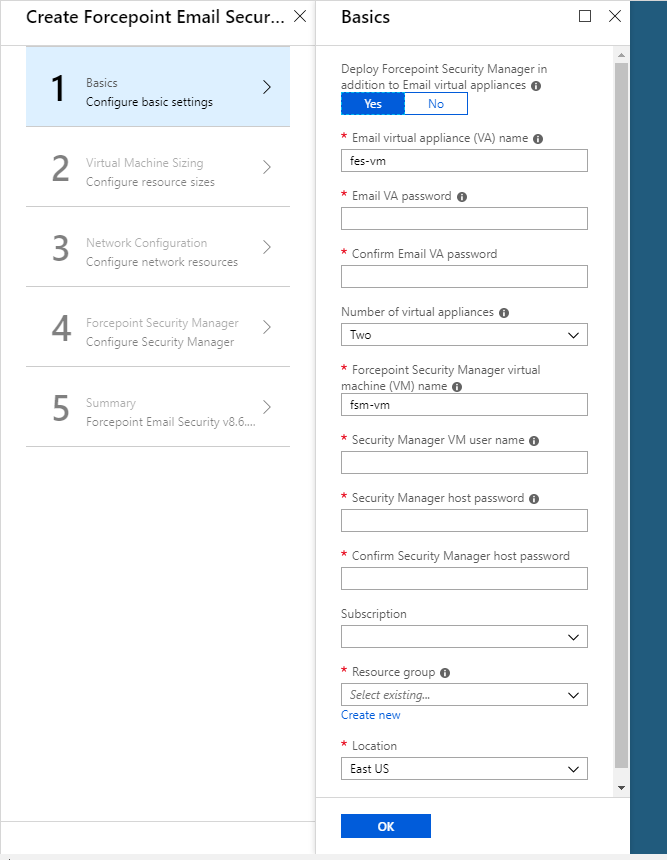Viewport: 667px width, 860px height.
Task: Show info for Security Manager VM user name
Action: click(534, 441)
